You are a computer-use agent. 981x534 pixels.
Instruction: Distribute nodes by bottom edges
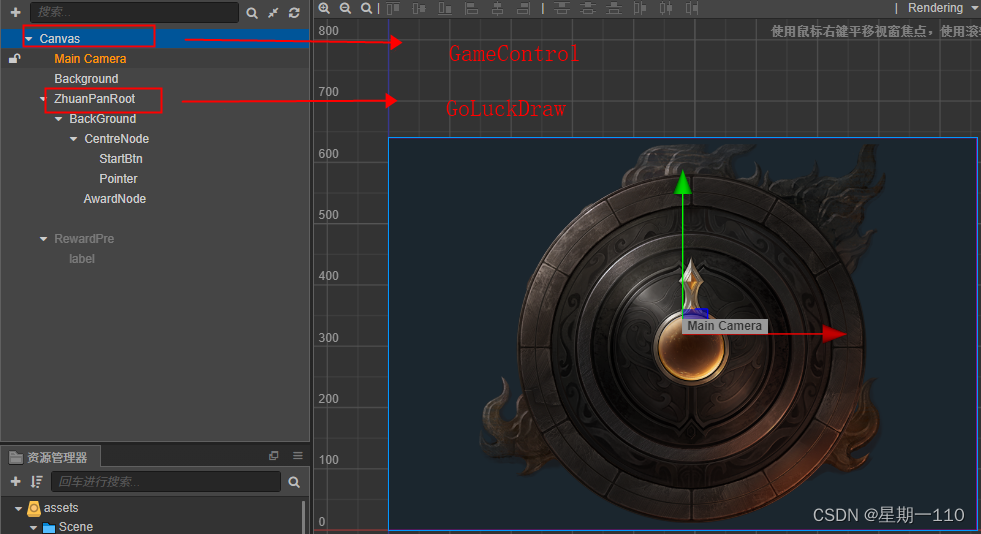click(x=614, y=8)
